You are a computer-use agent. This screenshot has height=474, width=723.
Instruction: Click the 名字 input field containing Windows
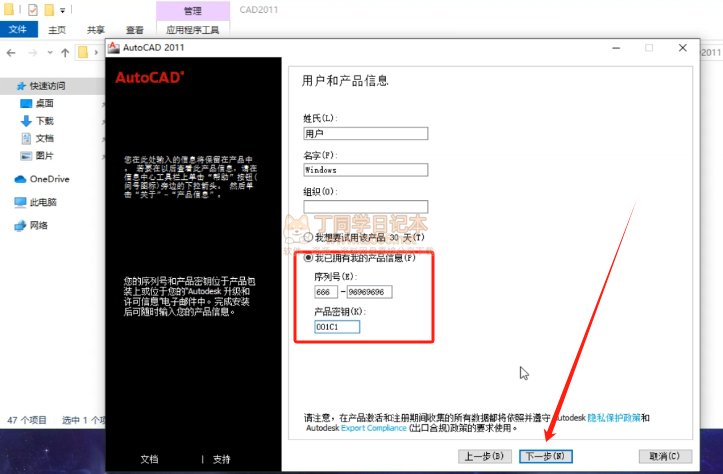click(366, 170)
